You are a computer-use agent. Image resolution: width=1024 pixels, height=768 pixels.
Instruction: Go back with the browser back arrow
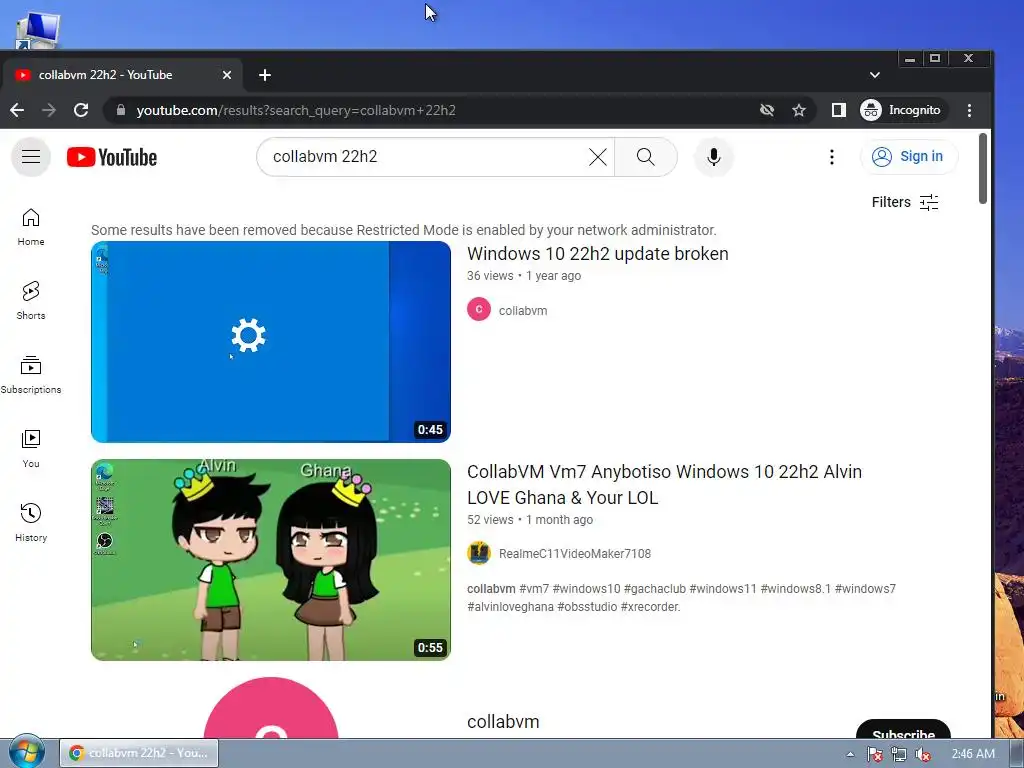(x=17, y=110)
